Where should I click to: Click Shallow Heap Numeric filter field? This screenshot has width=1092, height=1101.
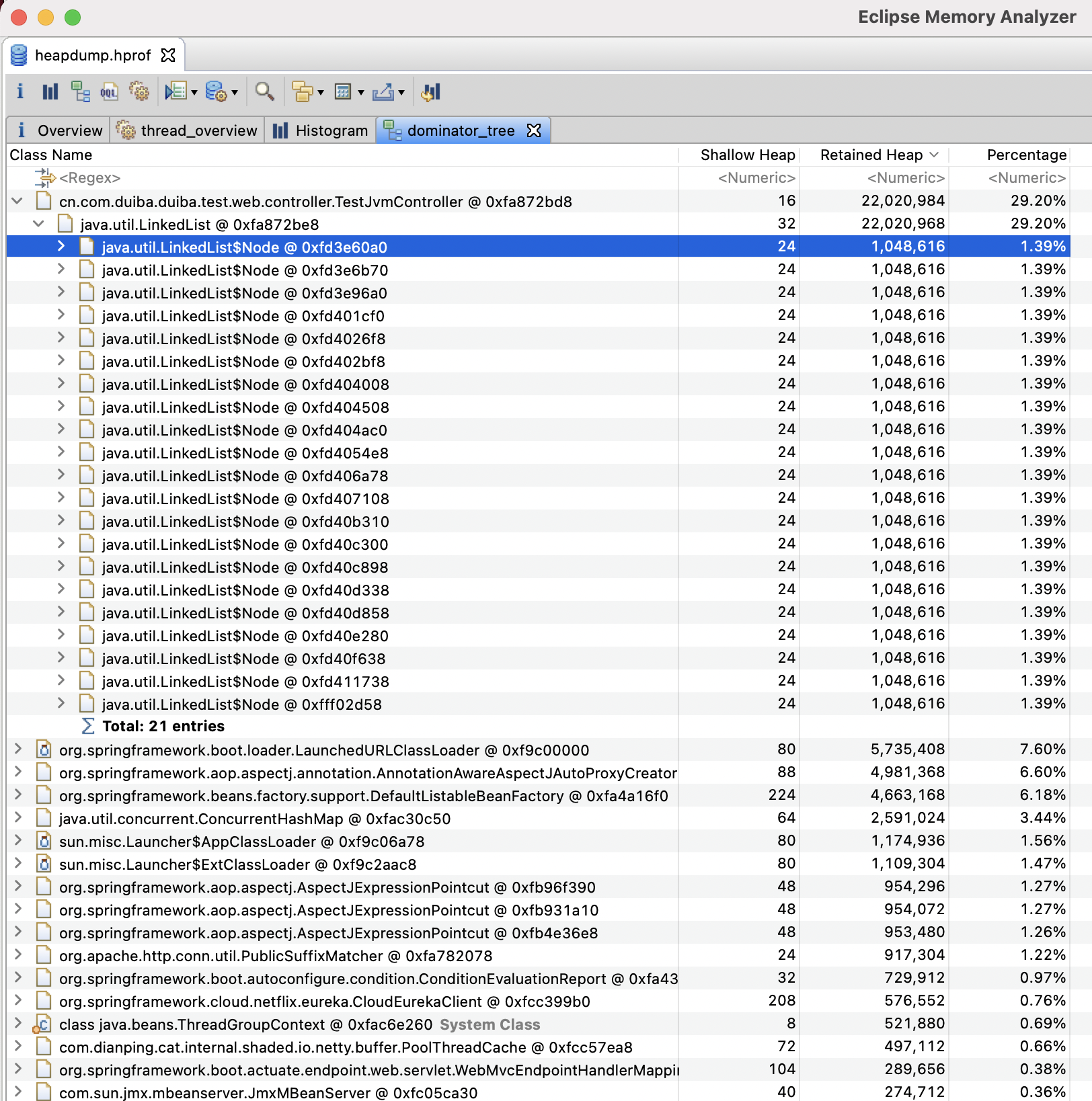coord(739,177)
